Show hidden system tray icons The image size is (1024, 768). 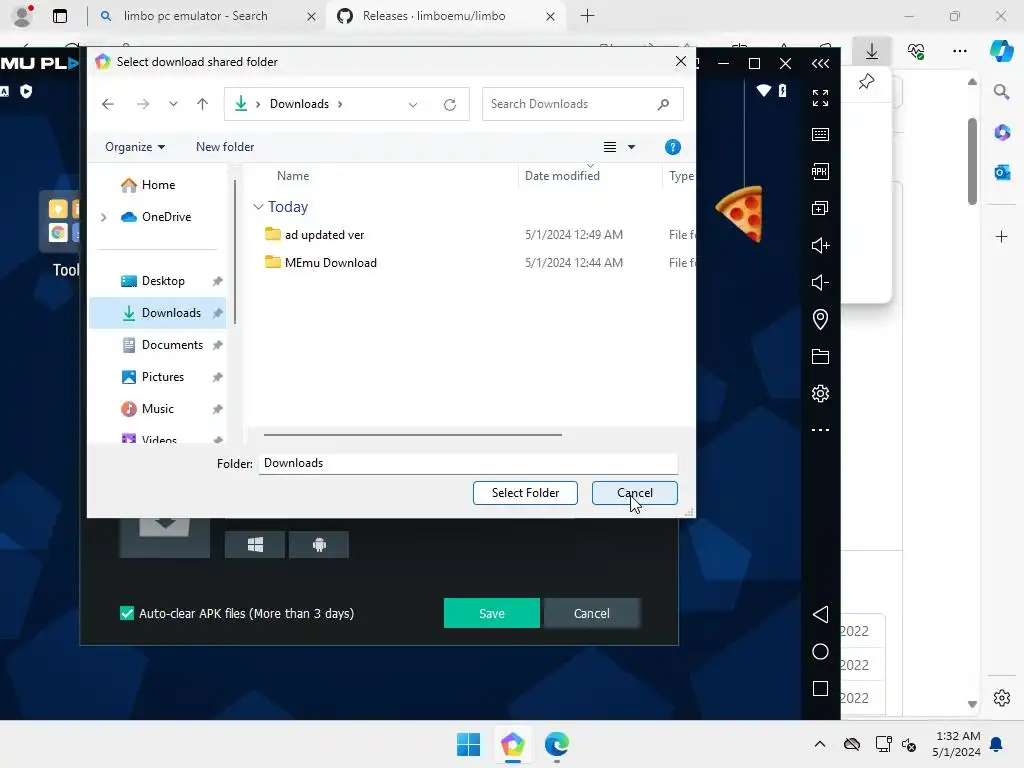tap(820, 744)
